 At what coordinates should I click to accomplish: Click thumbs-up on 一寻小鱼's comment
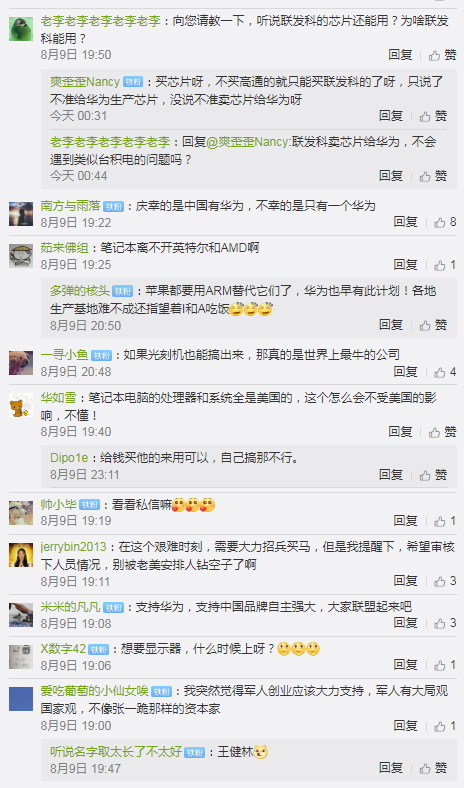[x=445, y=371]
